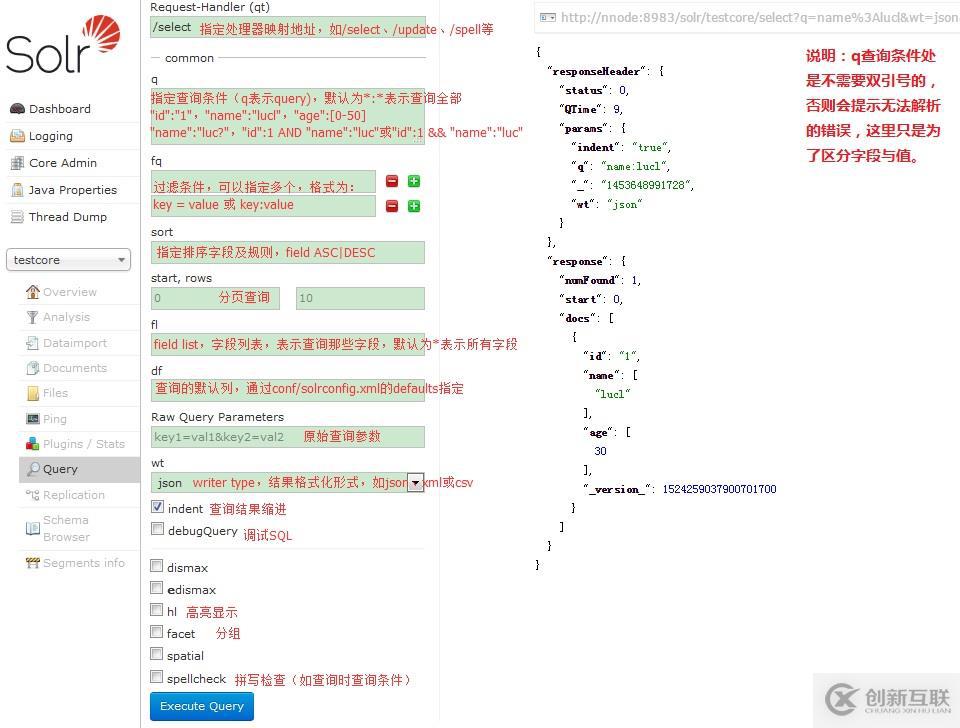Click the df default field input
960x728 pixels.
288,390
